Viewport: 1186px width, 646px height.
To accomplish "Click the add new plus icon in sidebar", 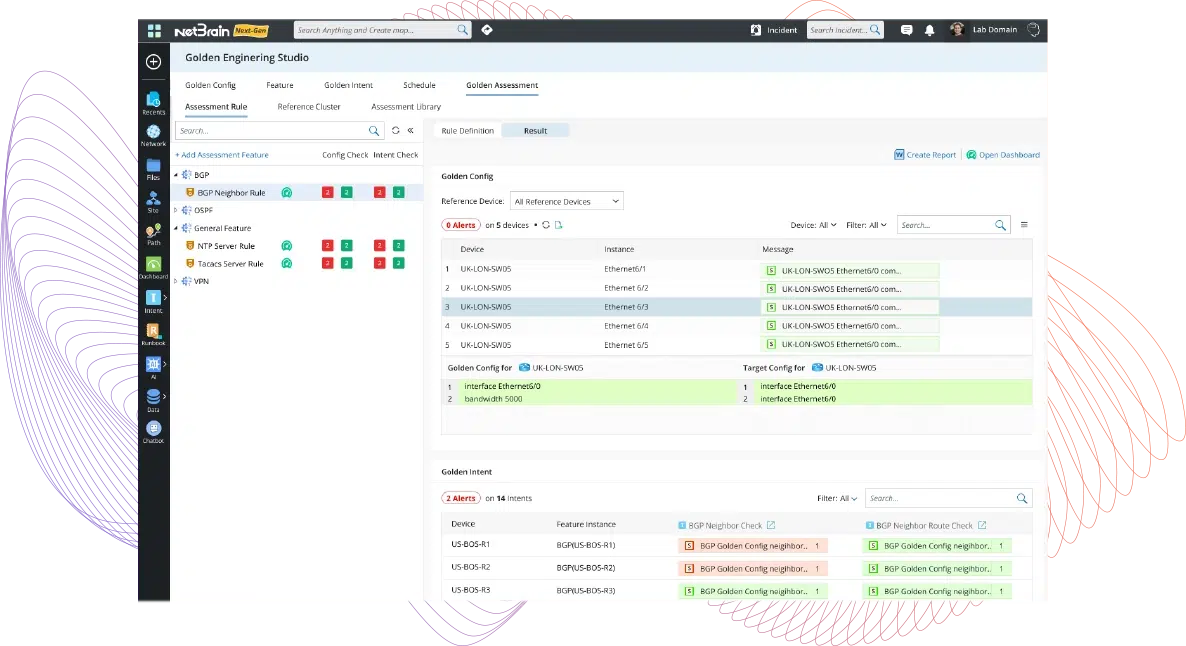I will coord(154,62).
